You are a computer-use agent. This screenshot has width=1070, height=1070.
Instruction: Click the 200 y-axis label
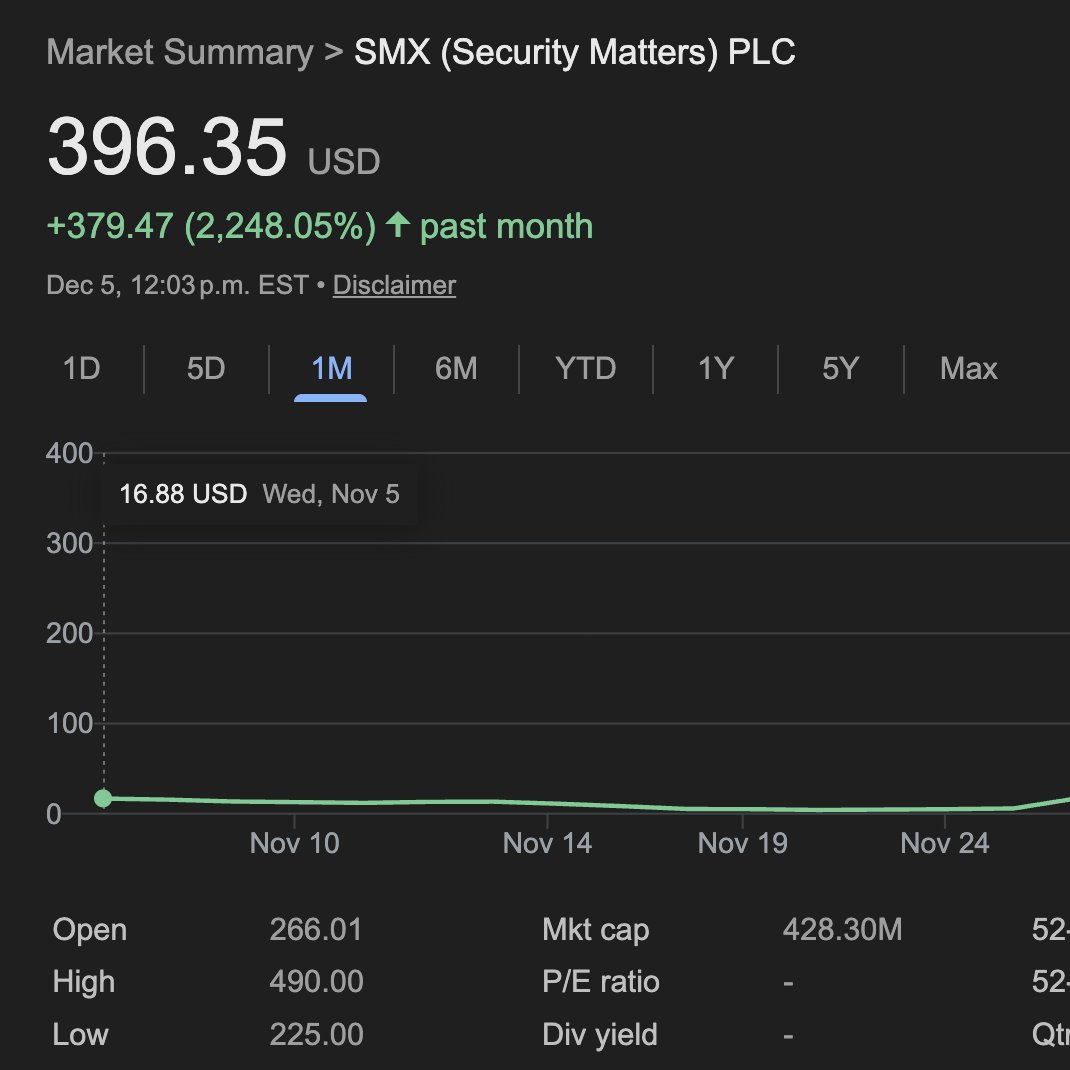69,634
